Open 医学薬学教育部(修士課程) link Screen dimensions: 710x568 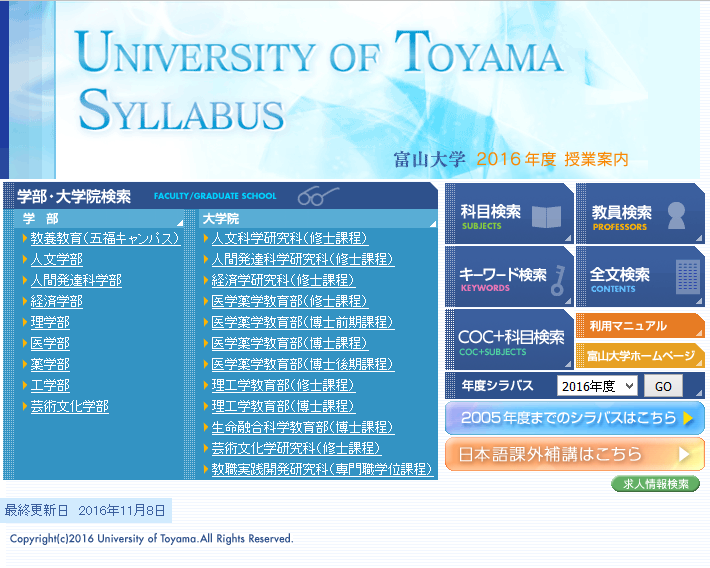(290, 301)
